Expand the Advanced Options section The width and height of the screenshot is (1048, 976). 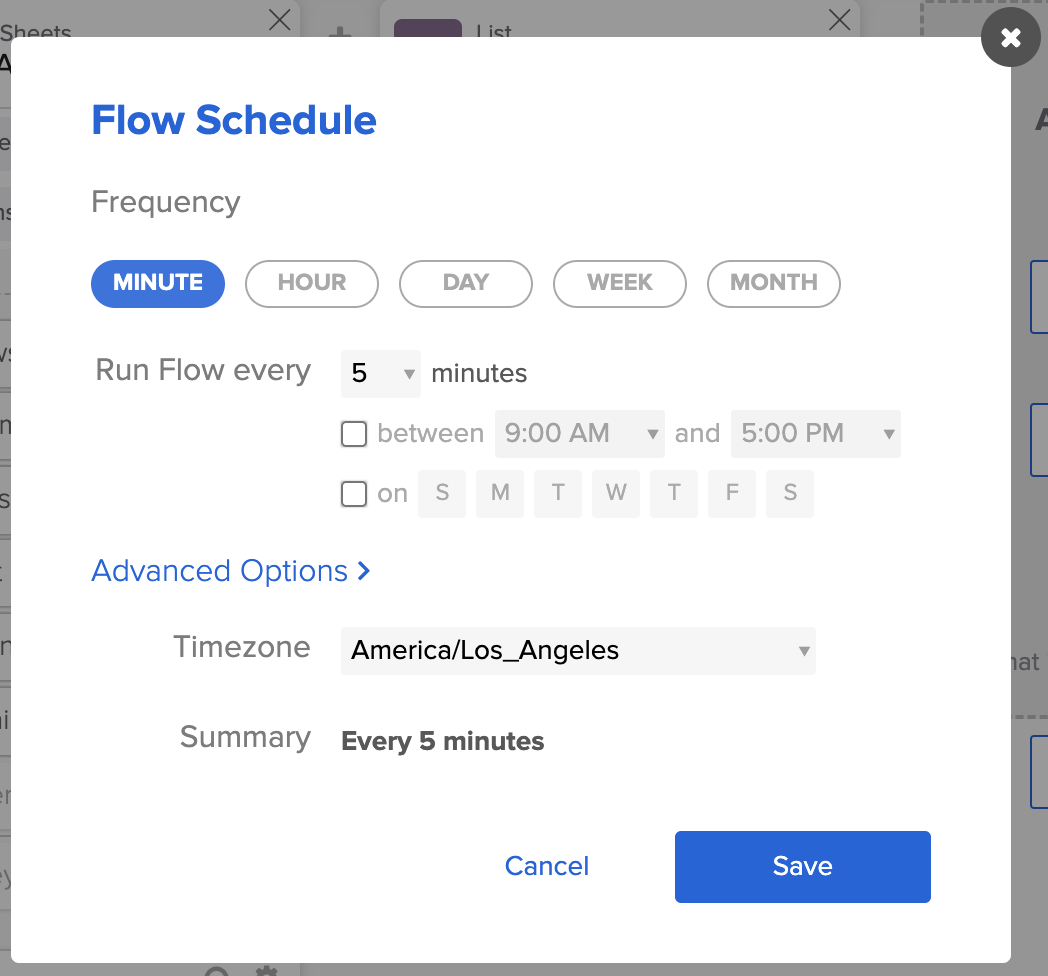[231, 571]
